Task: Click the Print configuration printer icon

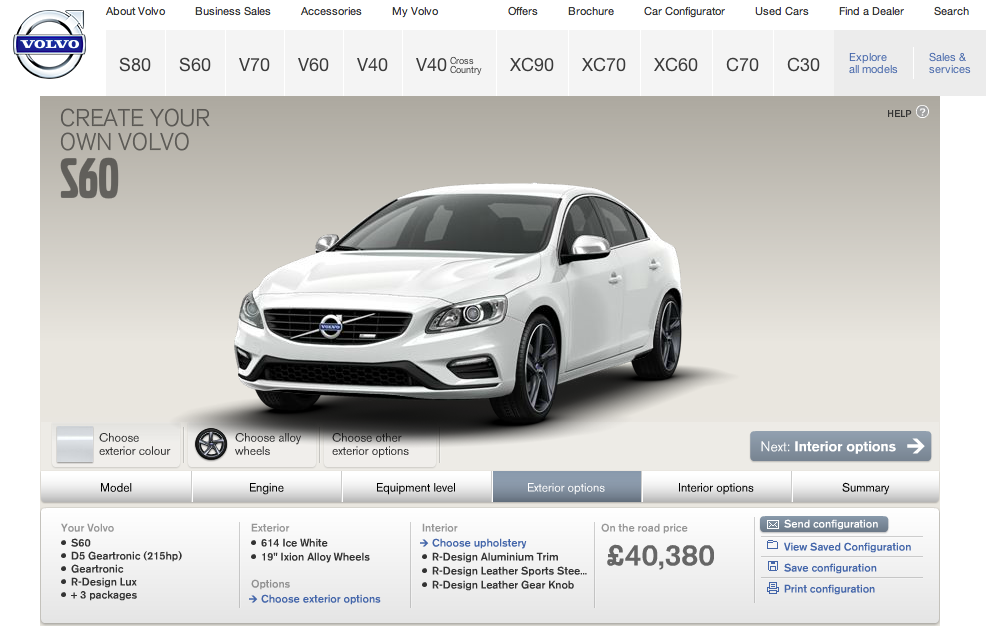Action: 773,588
